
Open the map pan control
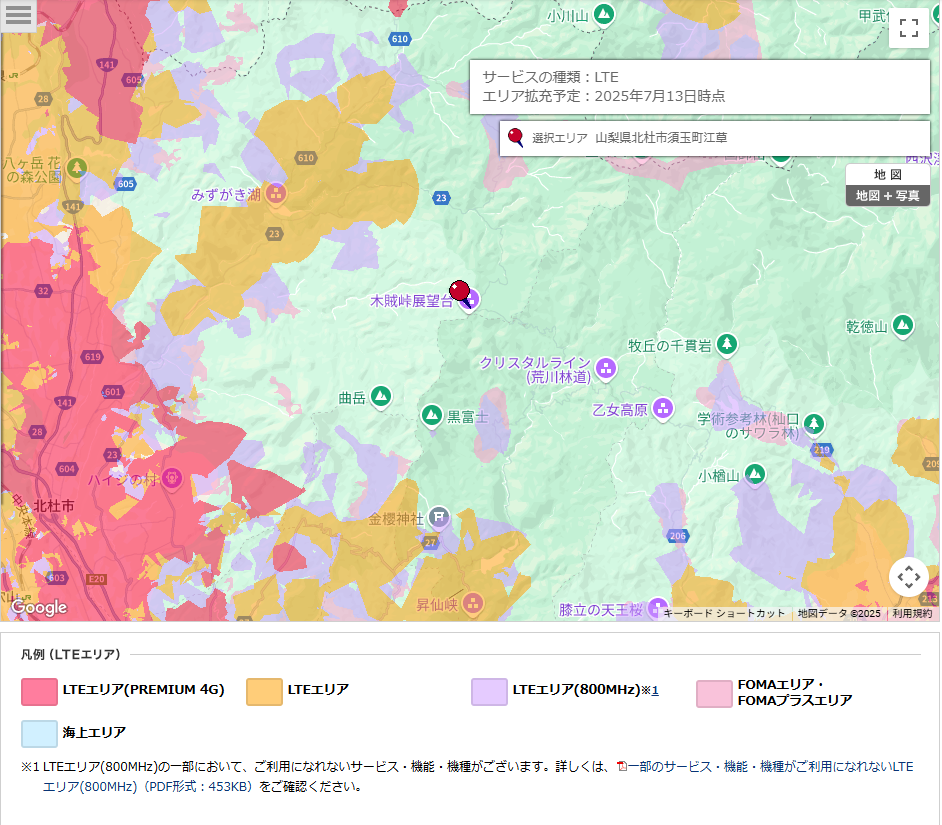pyautogui.click(x=908, y=577)
